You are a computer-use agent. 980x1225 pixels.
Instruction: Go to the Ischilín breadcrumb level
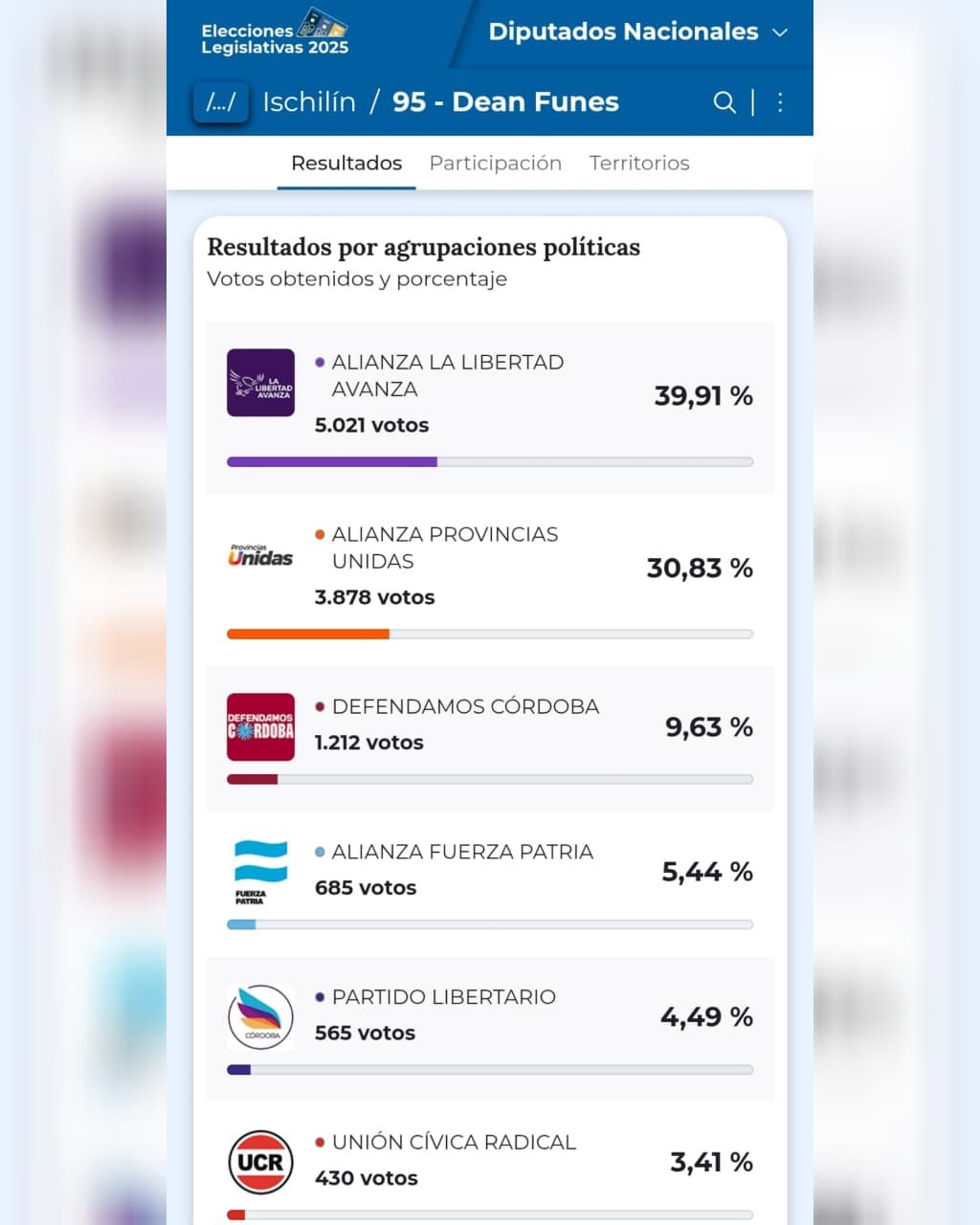[x=309, y=102]
